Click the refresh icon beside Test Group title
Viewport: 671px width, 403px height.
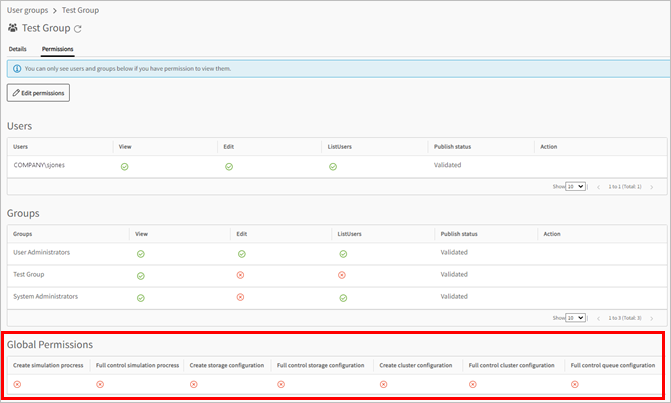point(78,29)
